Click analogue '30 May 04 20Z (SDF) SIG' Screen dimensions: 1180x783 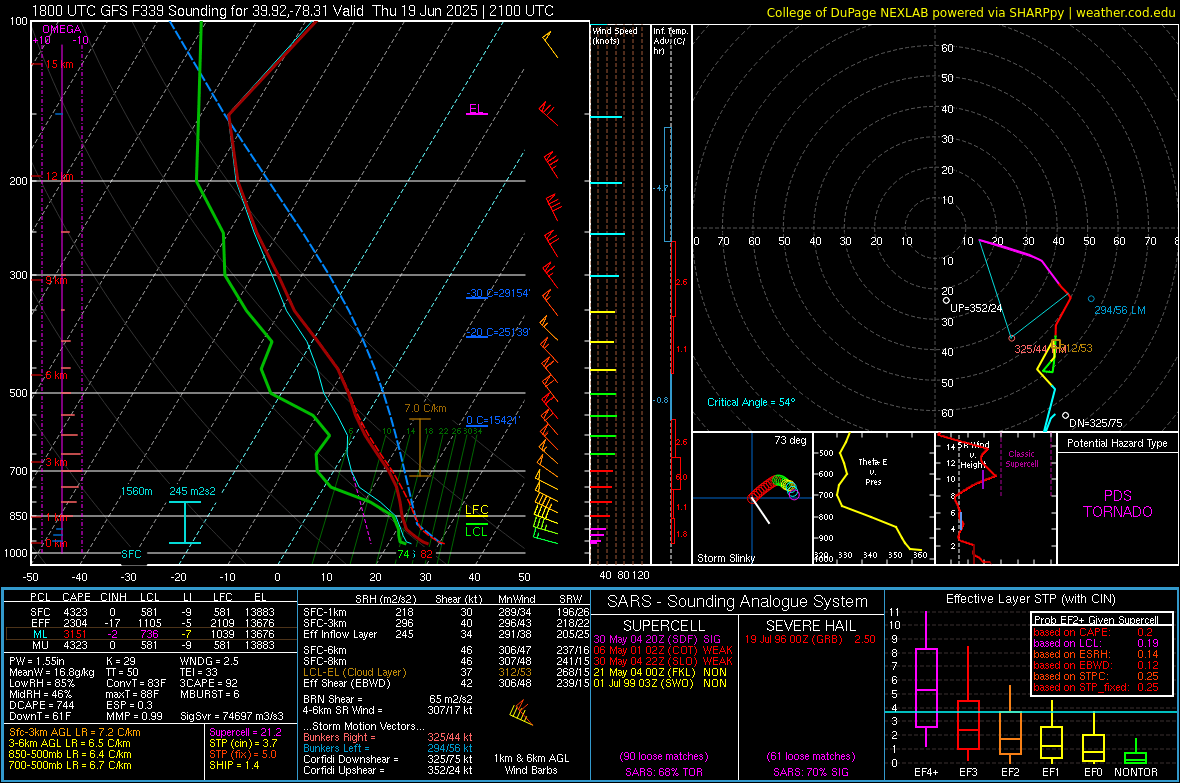[657, 639]
